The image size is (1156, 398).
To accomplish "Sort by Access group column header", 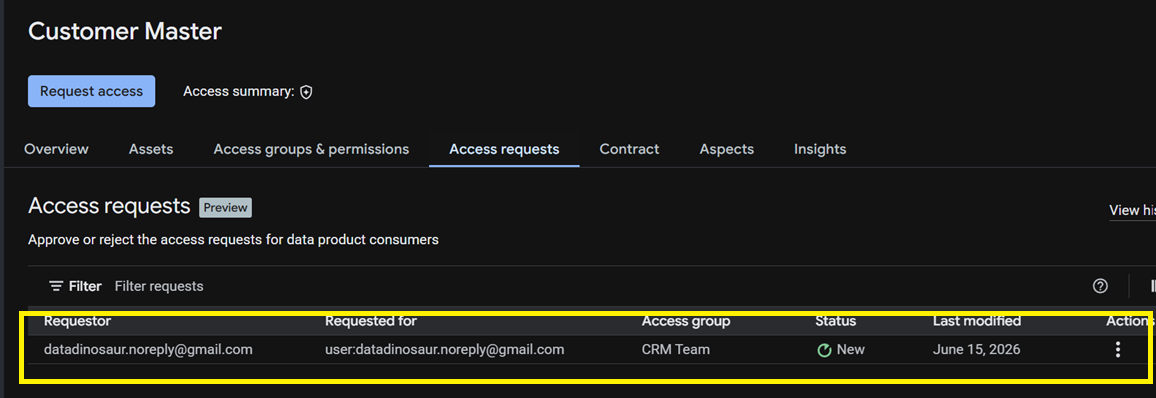I will [x=686, y=321].
